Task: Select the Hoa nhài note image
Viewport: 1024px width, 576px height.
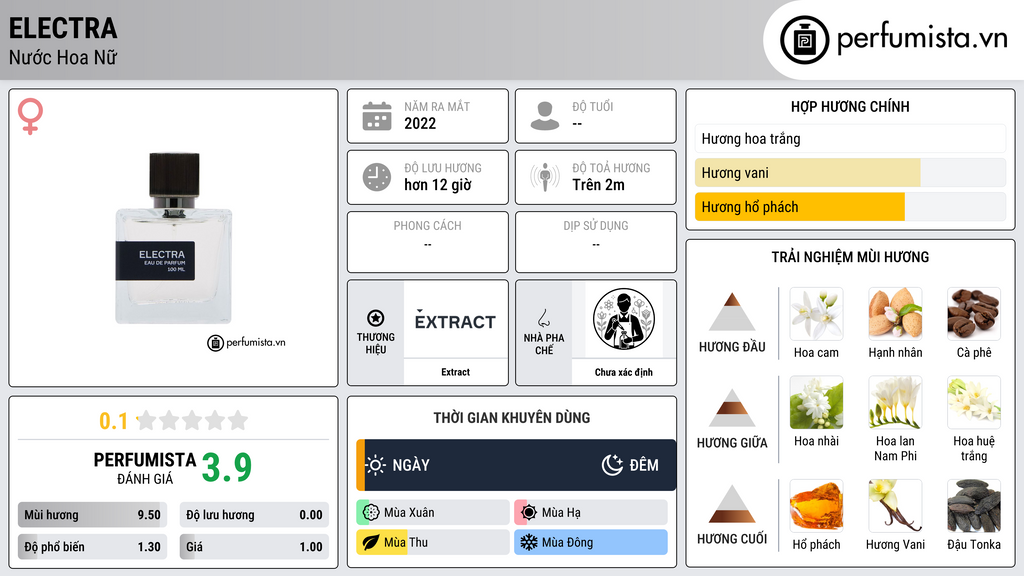Action: click(816, 403)
